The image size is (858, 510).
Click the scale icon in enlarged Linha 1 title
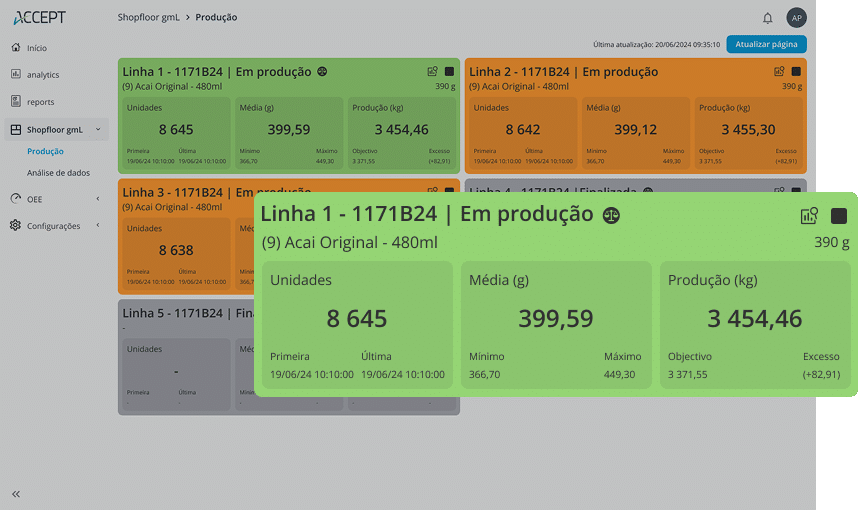[x=611, y=215]
